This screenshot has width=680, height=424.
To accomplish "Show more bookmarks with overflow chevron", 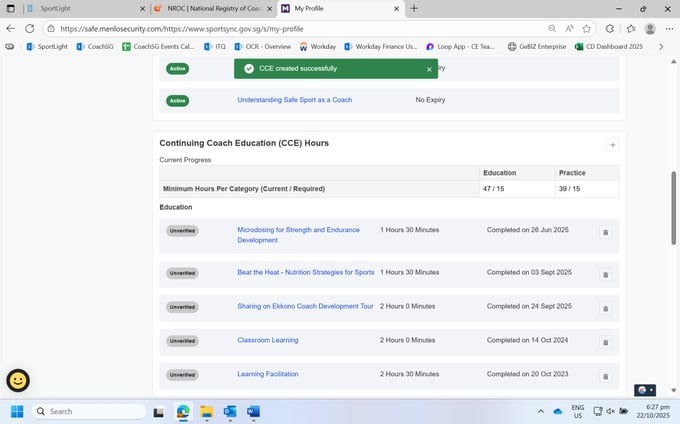I will pos(661,46).
